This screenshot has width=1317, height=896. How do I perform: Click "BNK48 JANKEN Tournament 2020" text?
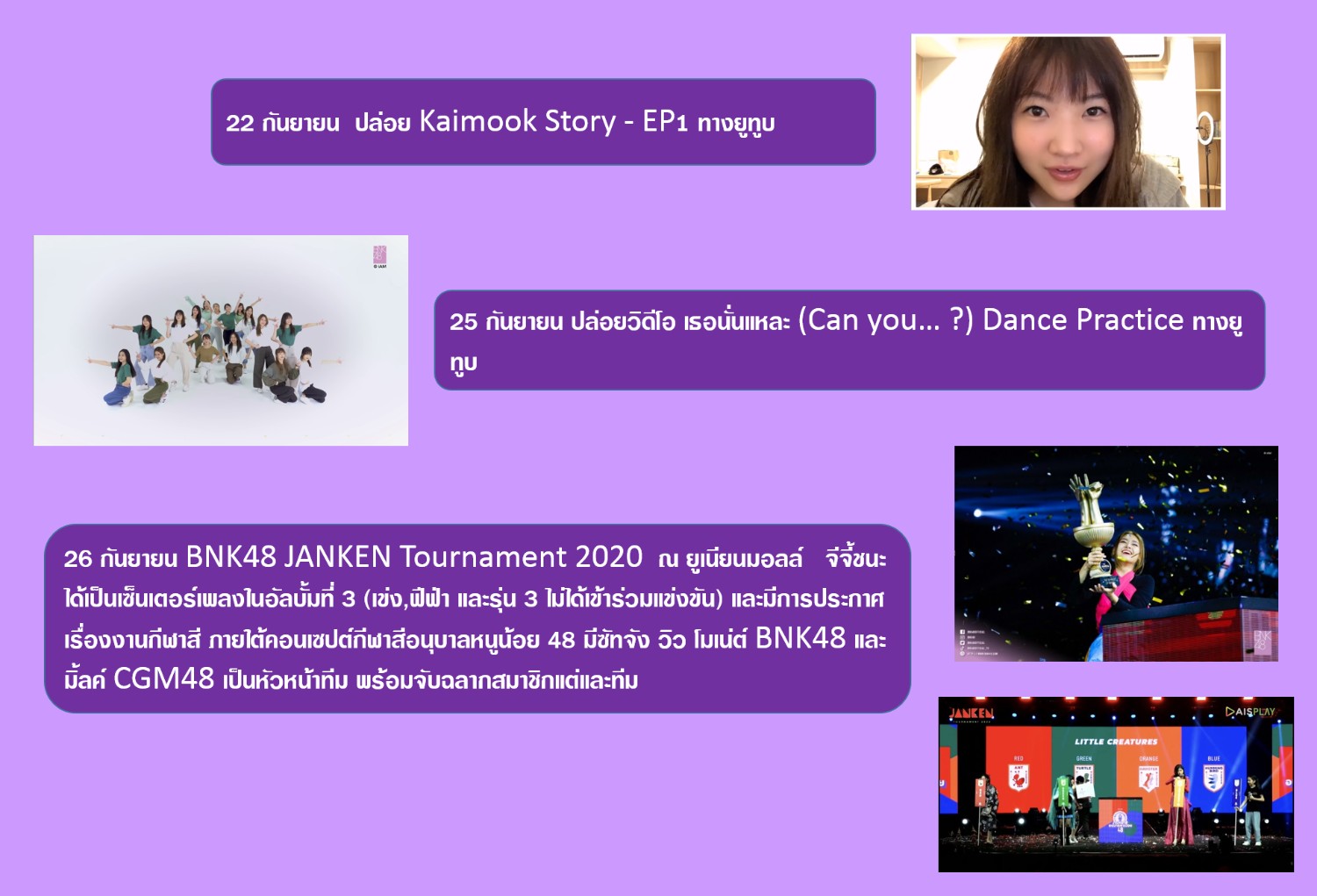point(414,557)
